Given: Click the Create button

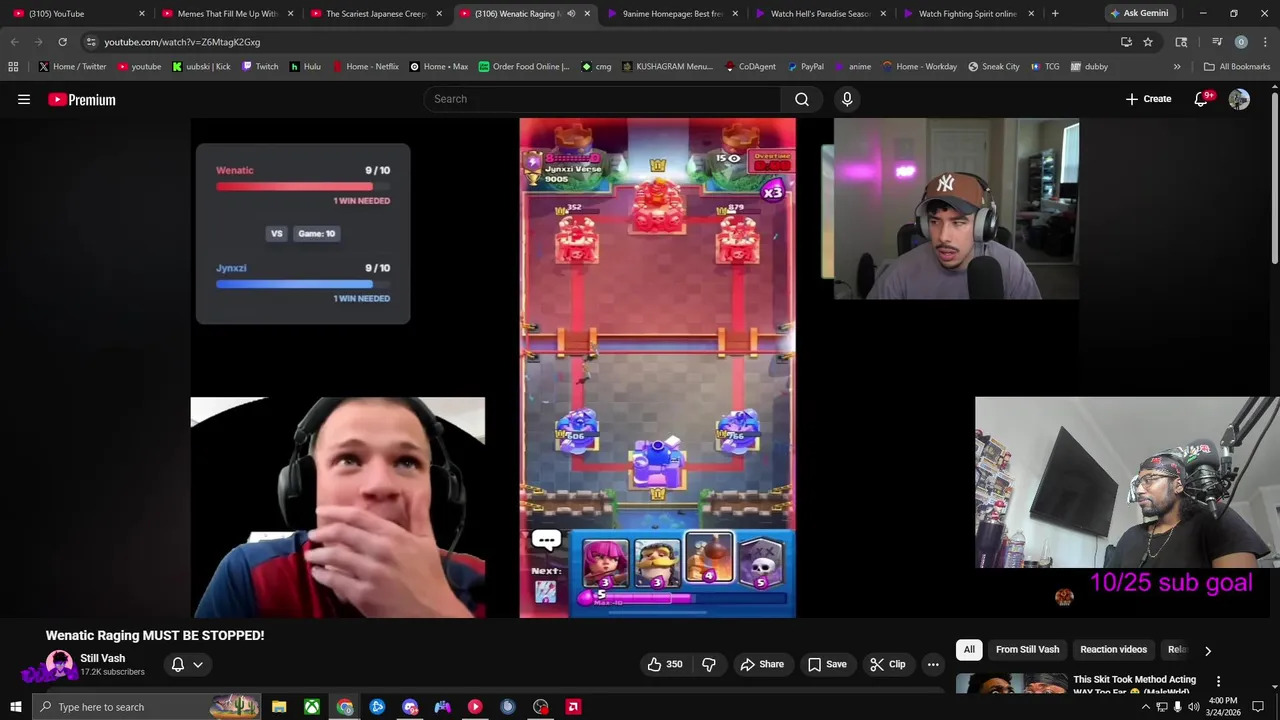Looking at the screenshot, I should (x=1148, y=99).
